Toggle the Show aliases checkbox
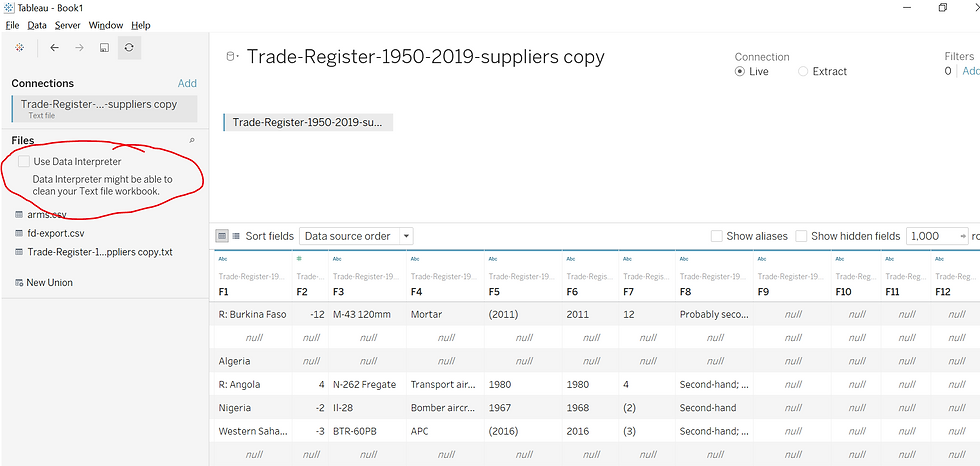Screen dimensions: 980x466 point(717,236)
